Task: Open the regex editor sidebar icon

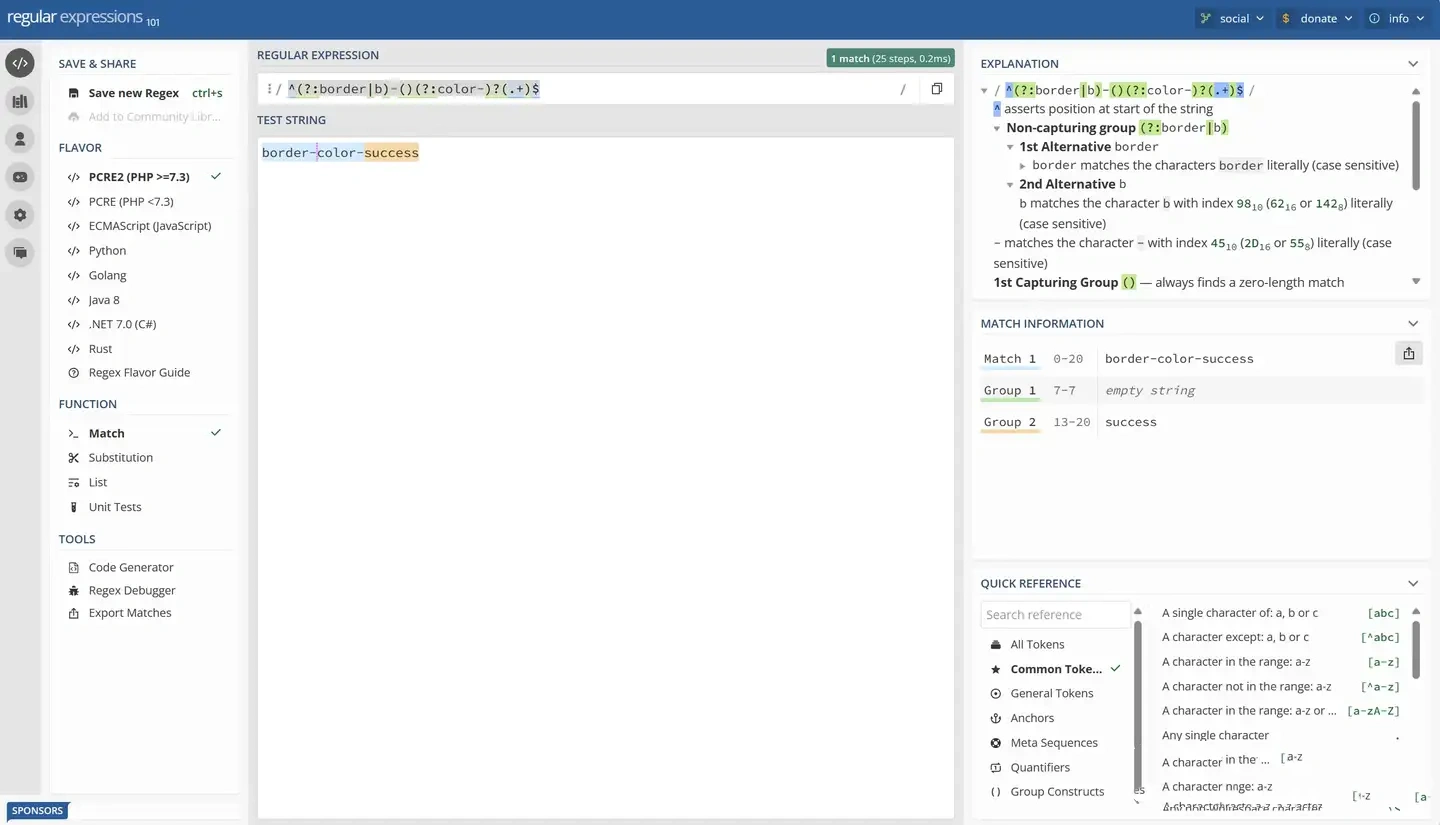Action: (x=20, y=63)
